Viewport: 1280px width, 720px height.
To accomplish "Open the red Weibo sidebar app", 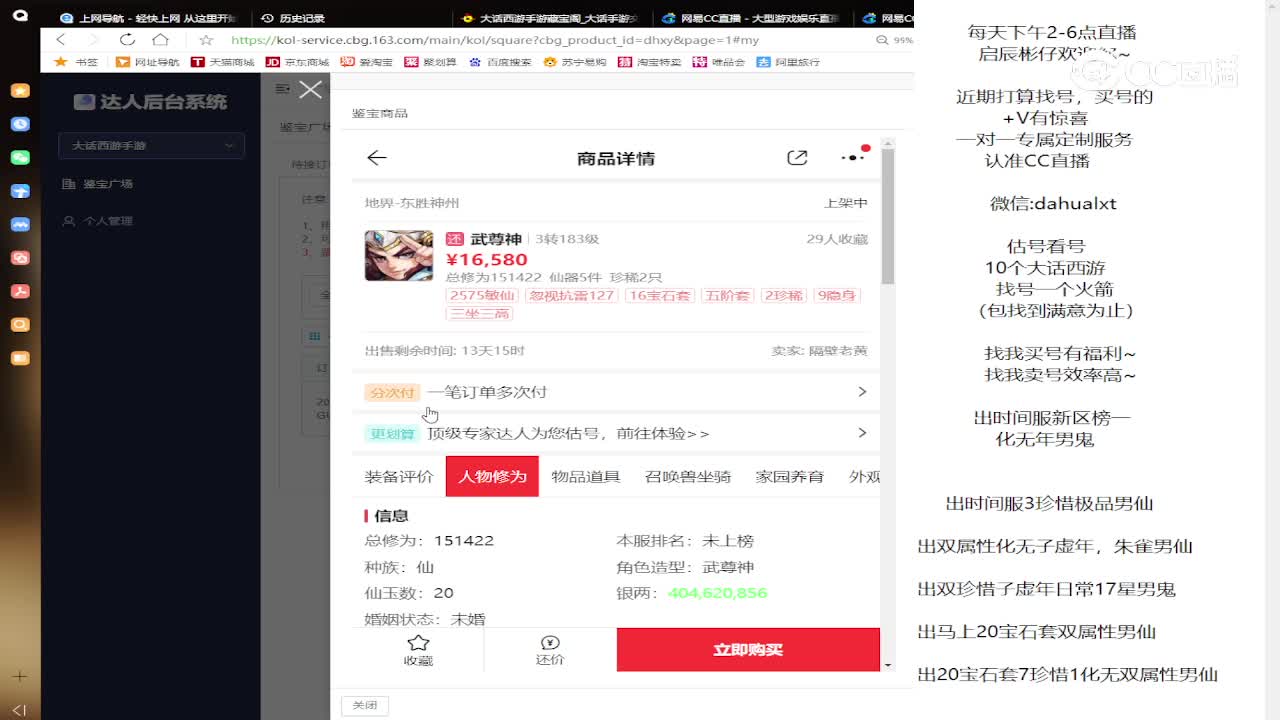I will click(x=20, y=257).
